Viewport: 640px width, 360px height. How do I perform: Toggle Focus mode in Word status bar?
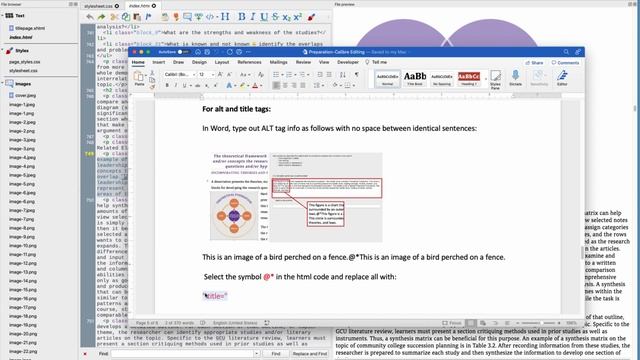(452, 323)
